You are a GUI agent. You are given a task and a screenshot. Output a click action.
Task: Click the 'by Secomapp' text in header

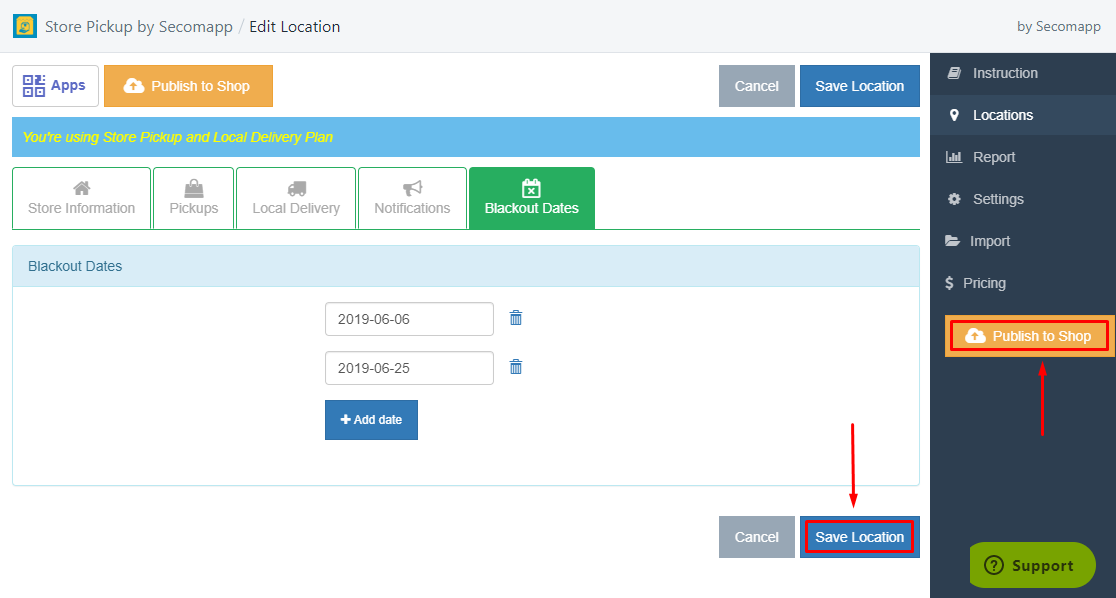(x=1059, y=27)
